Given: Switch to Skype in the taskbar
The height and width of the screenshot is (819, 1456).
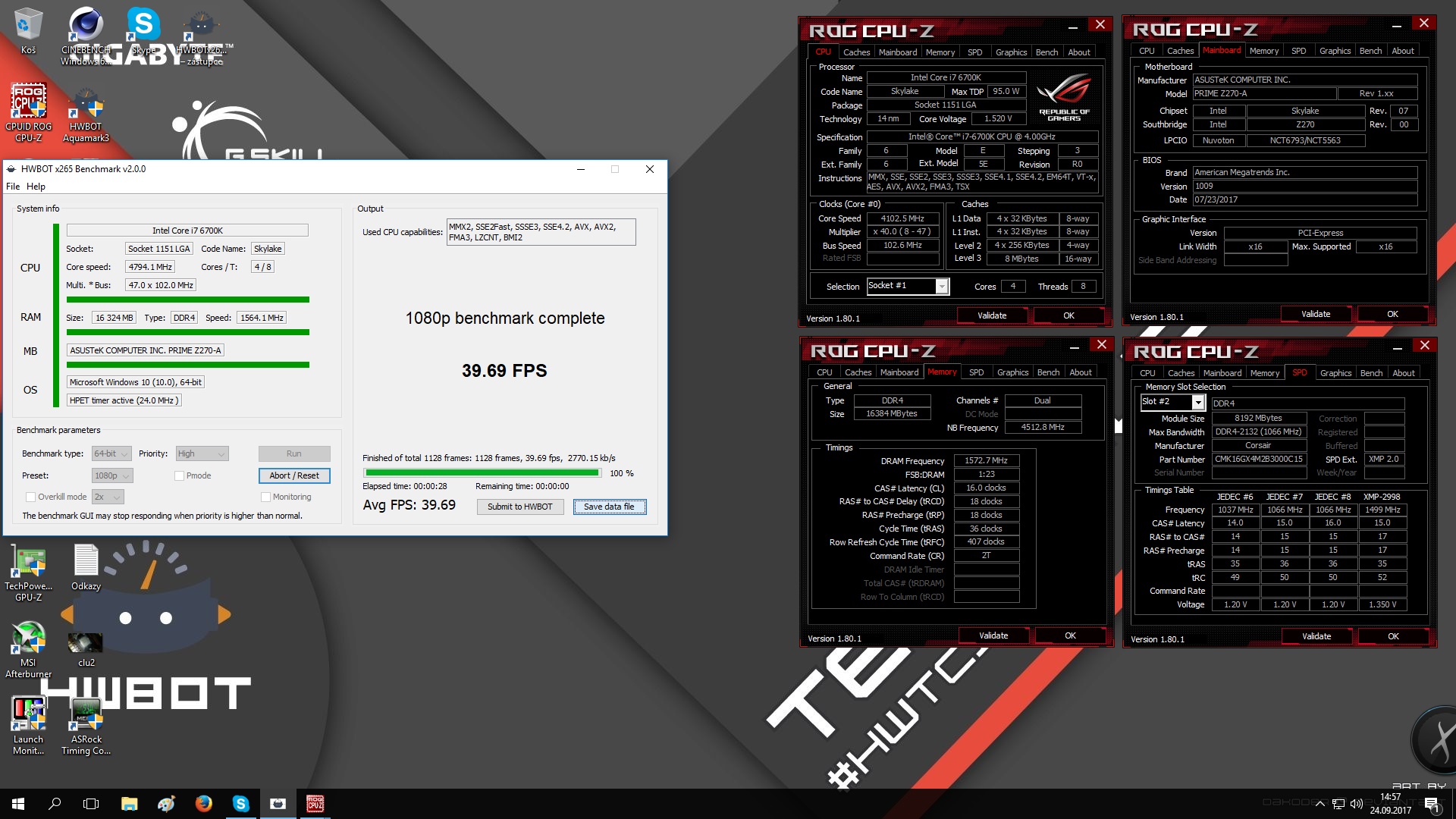Looking at the screenshot, I should click(x=240, y=803).
